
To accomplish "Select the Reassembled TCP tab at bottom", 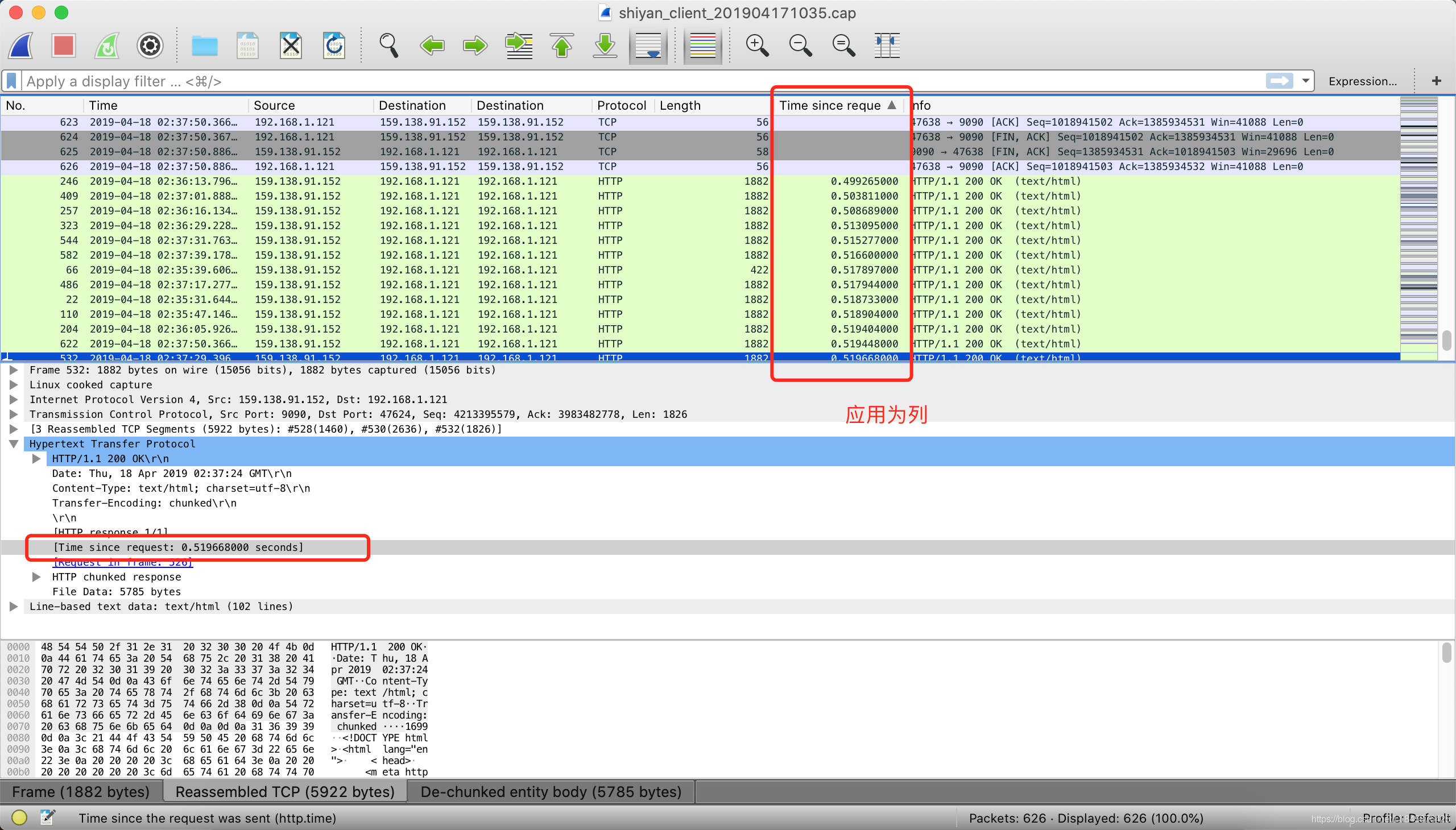I will [x=283, y=790].
